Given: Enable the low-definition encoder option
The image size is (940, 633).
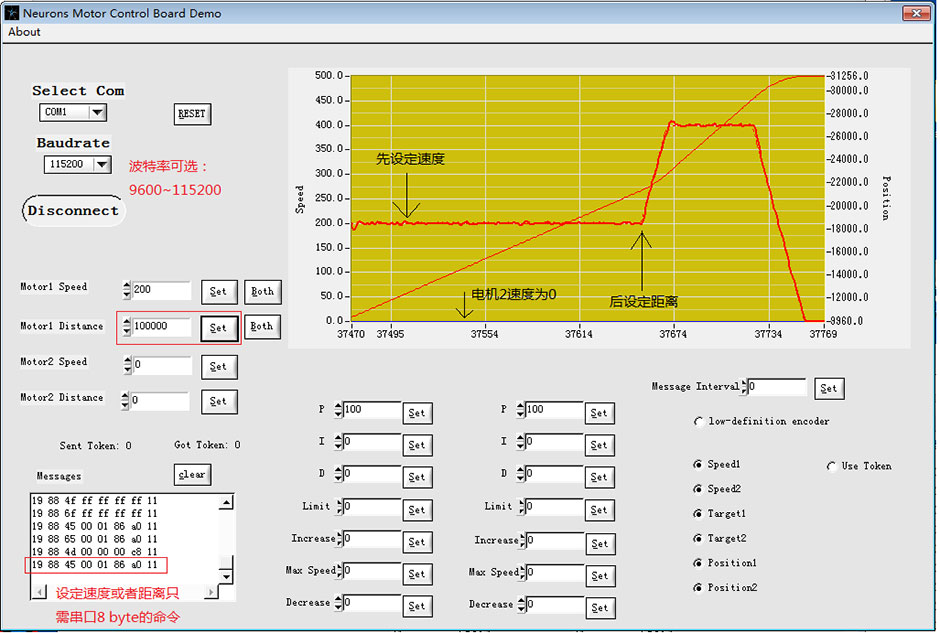Looking at the screenshot, I should click(699, 422).
